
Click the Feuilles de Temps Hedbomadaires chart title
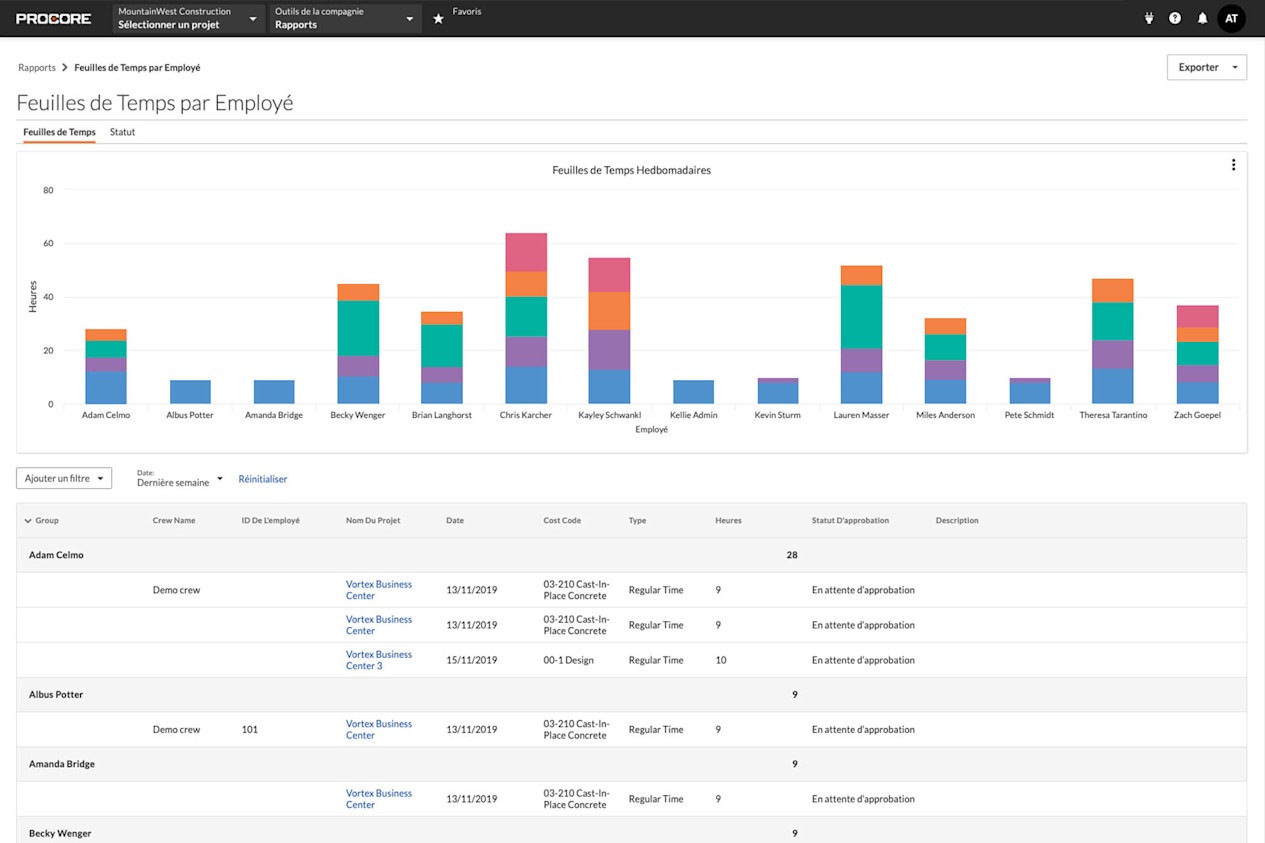(x=631, y=170)
